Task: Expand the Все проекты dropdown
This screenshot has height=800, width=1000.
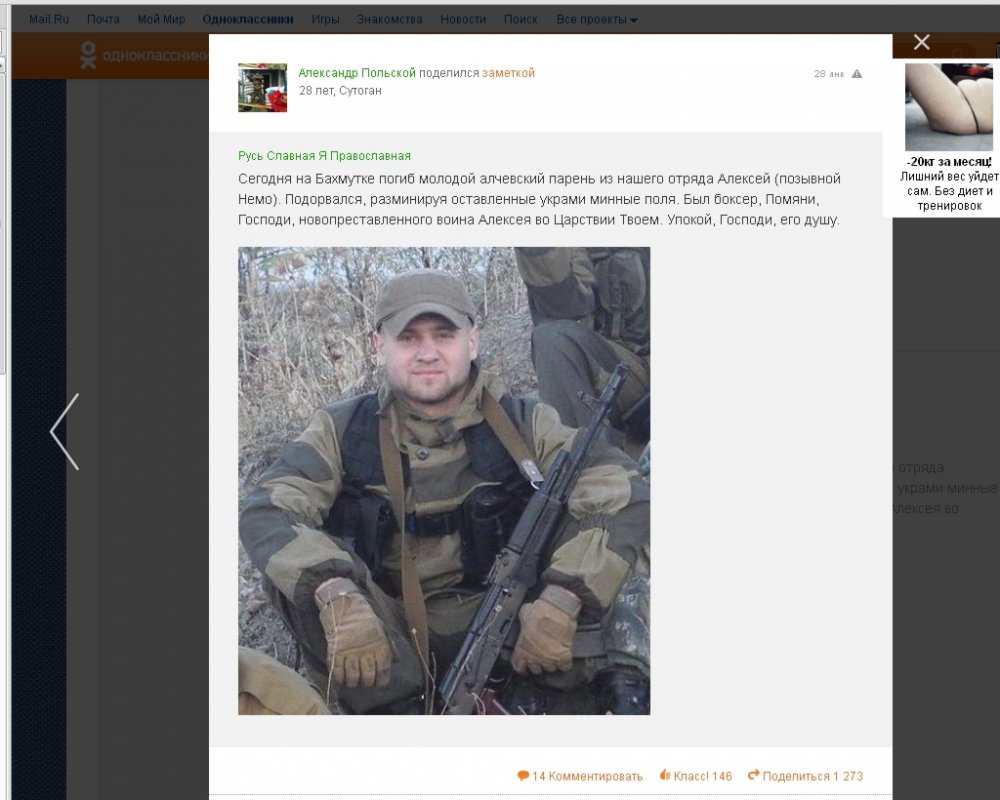Action: point(596,20)
